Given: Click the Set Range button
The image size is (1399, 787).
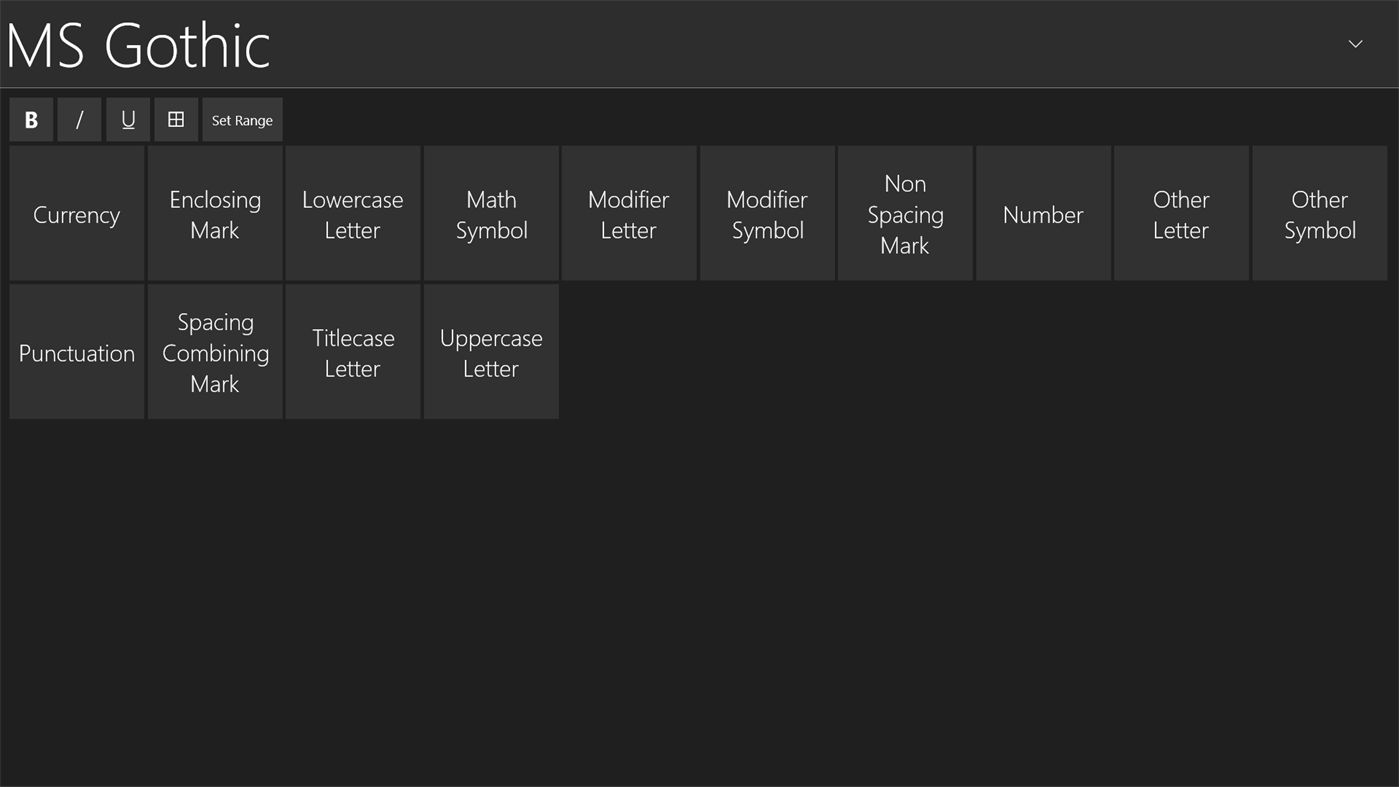Looking at the screenshot, I should click(x=242, y=120).
